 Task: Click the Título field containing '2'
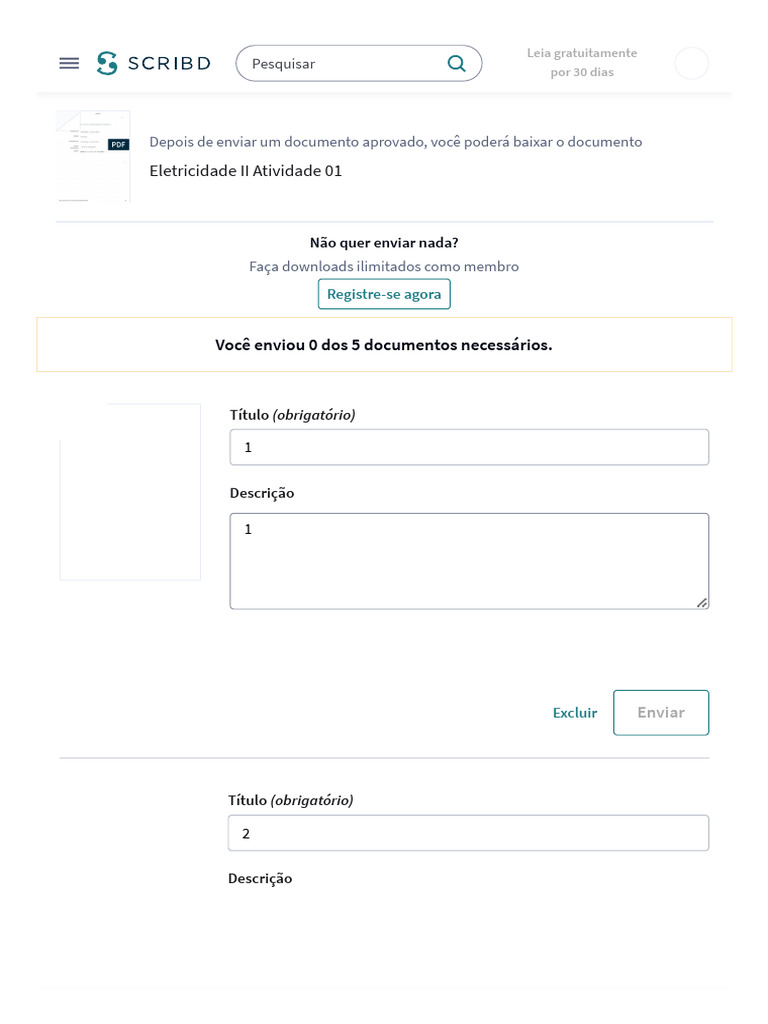pyautogui.click(x=468, y=833)
